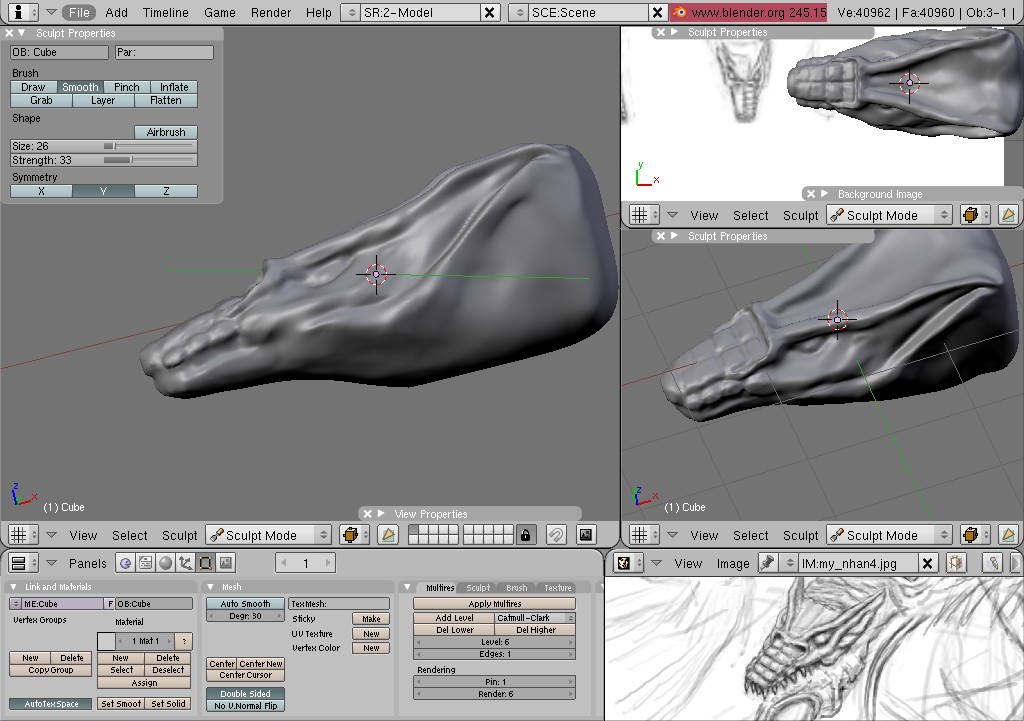Click the material '?' button beside 1 Mat 1
The width and height of the screenshot is (1024, 721).
click(x=184, y=641)
